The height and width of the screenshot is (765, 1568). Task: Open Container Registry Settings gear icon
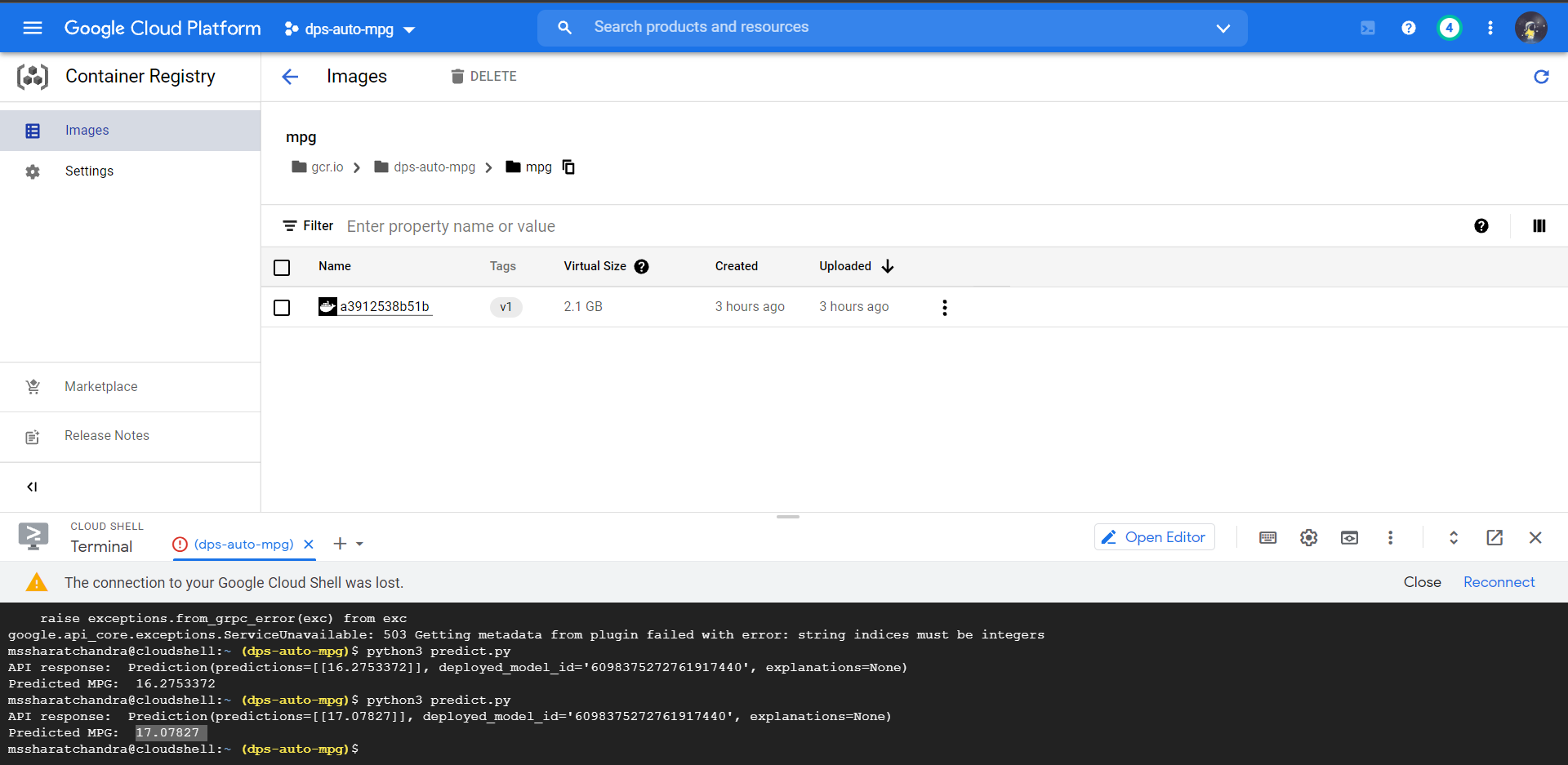tap(33, 171)
